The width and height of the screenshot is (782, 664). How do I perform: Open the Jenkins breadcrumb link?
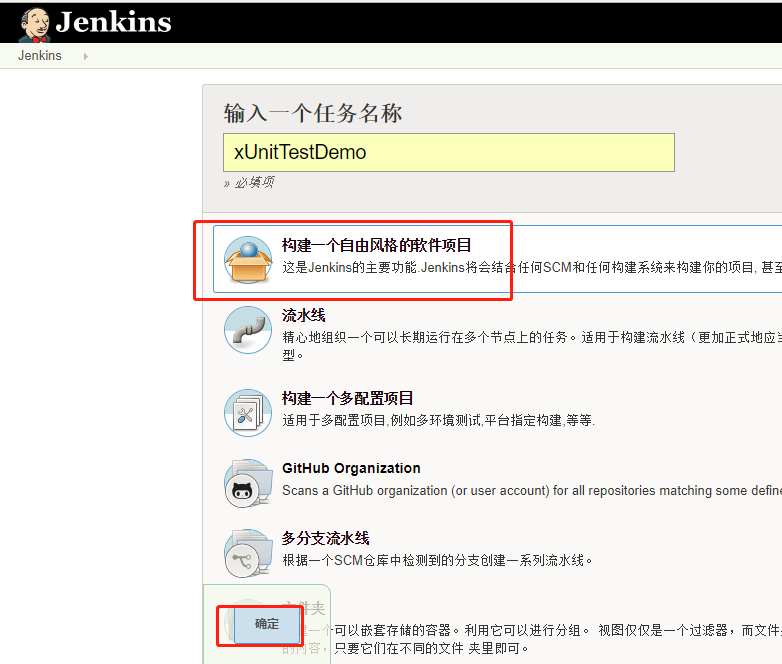coord(40,55)
